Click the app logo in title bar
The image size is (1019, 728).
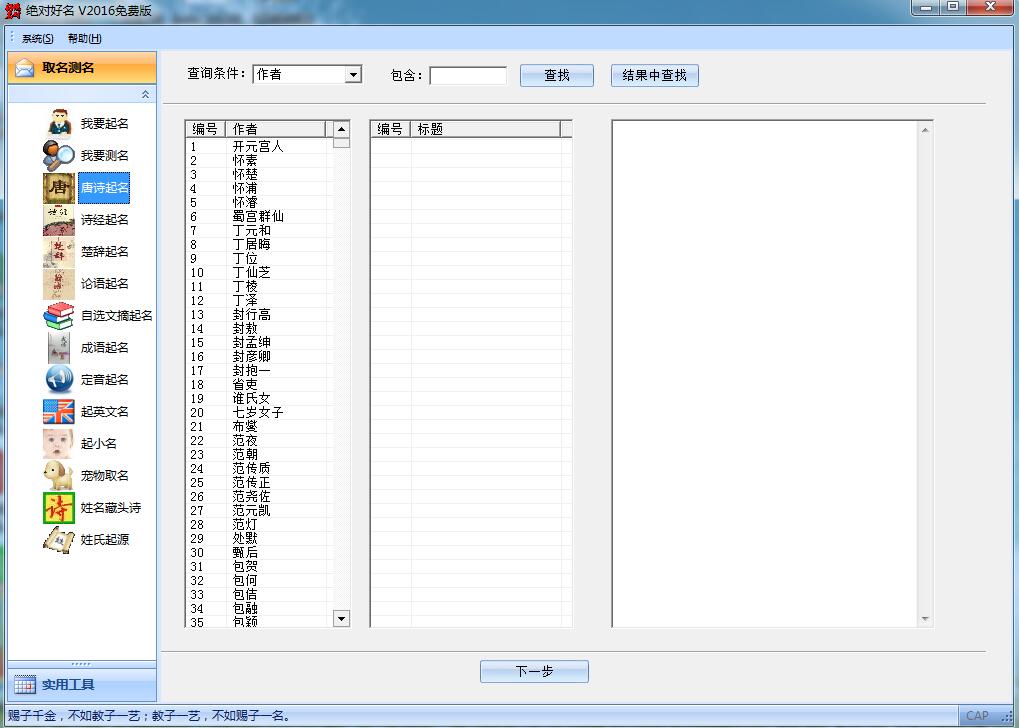(12, 10)
